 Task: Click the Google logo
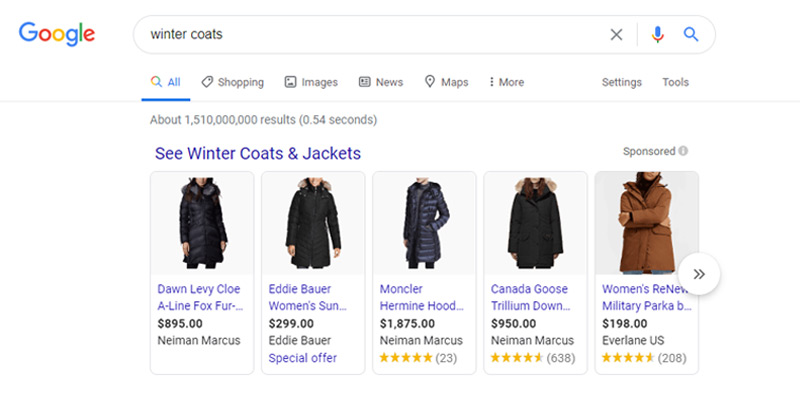click(57, 34)
